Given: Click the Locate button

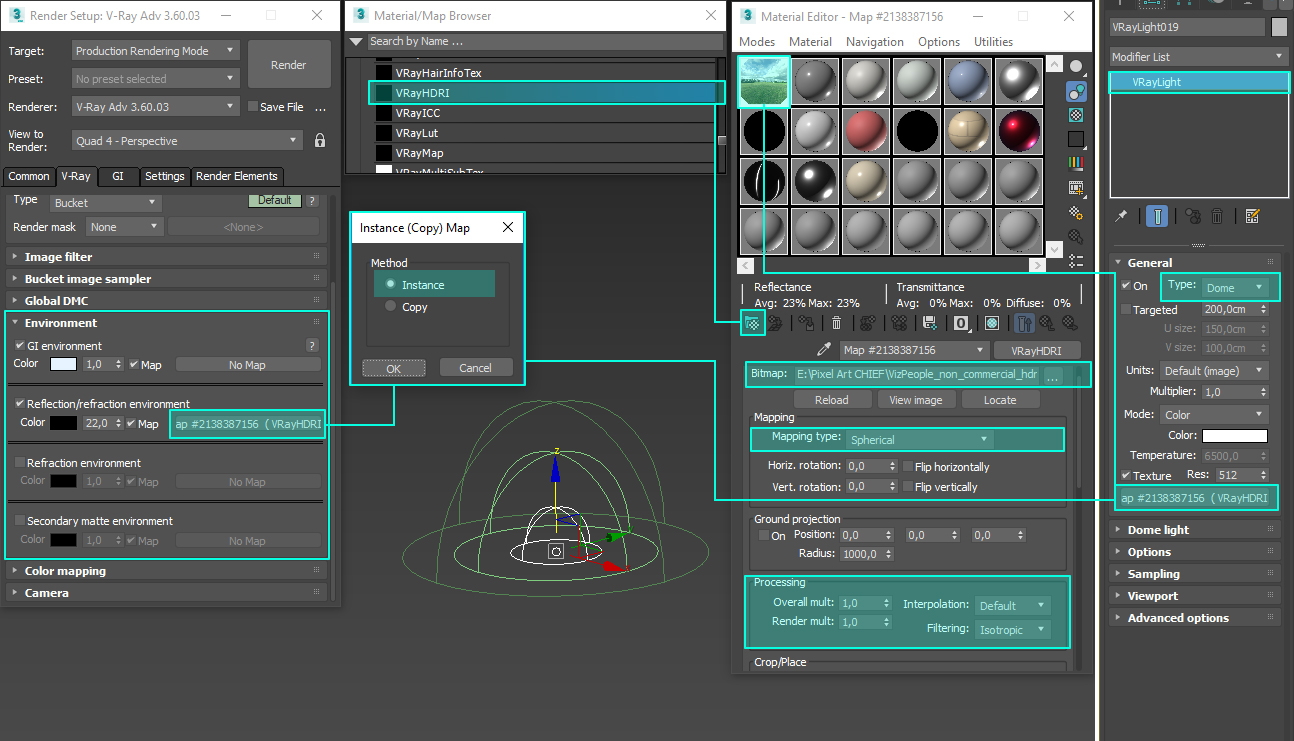Looking at the screenshot, I should pyautogui.click(x=1000, y=400).
